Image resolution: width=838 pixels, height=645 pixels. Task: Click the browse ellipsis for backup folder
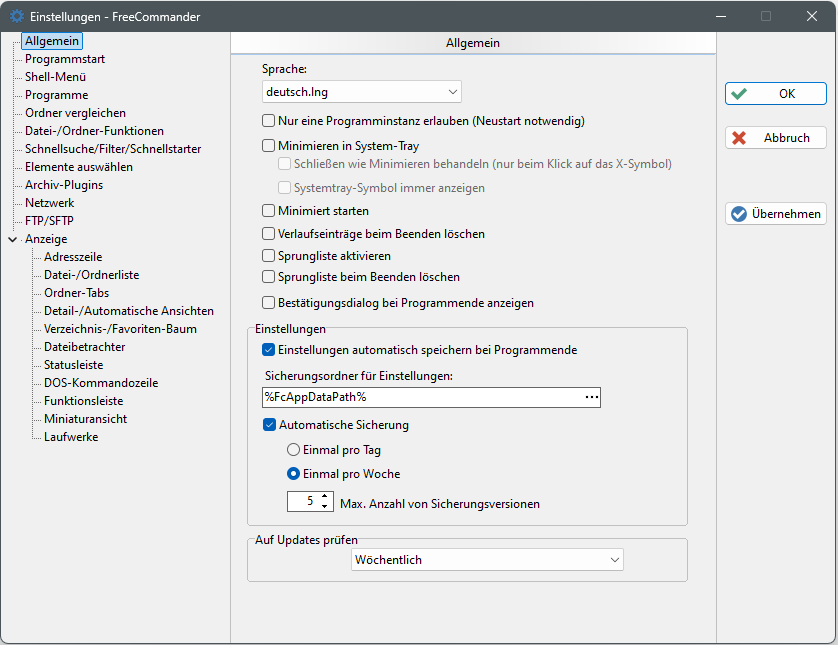[x=592, y=398]
